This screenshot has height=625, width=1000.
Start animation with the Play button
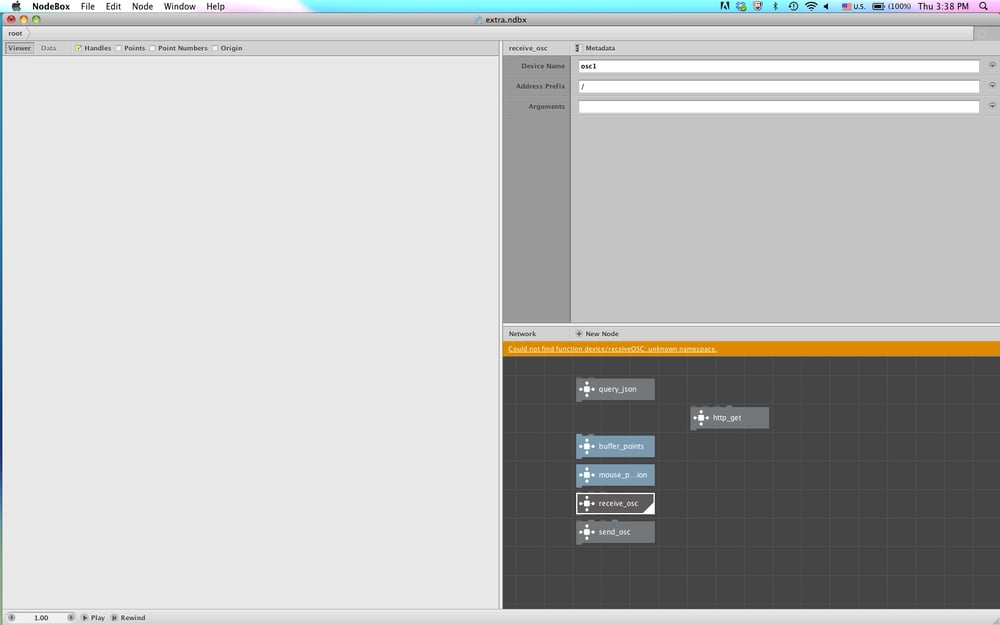pos(93,617)
